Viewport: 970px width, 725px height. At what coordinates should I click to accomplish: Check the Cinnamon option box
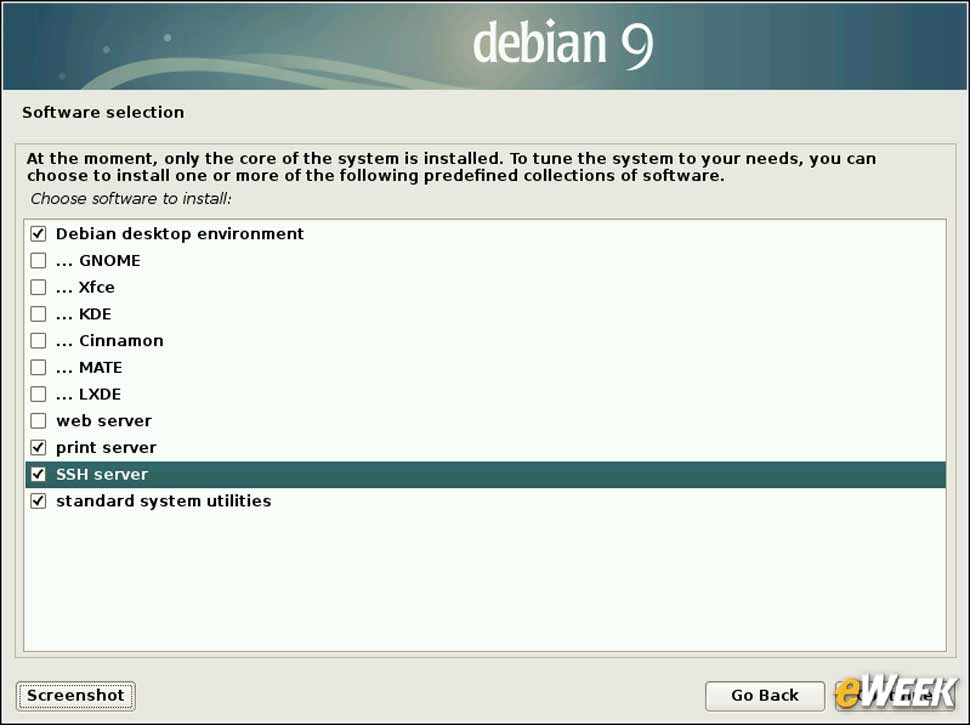pyautogui.click(x=38, y=340)
